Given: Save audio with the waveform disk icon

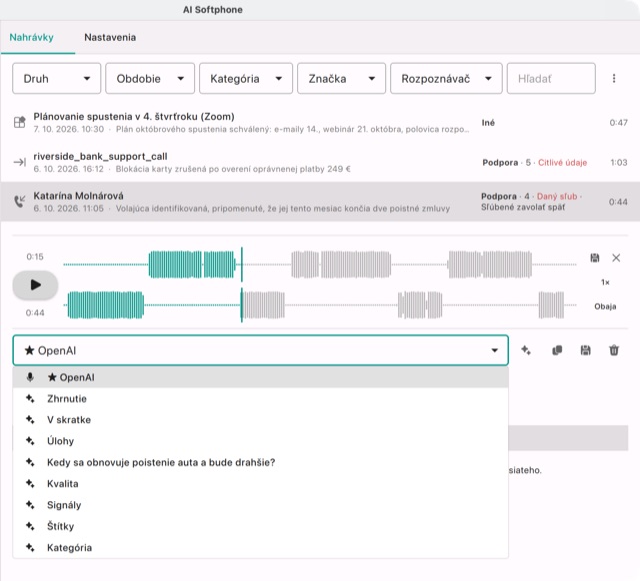Looking at the screenshot, I should [x=595, y=258].
